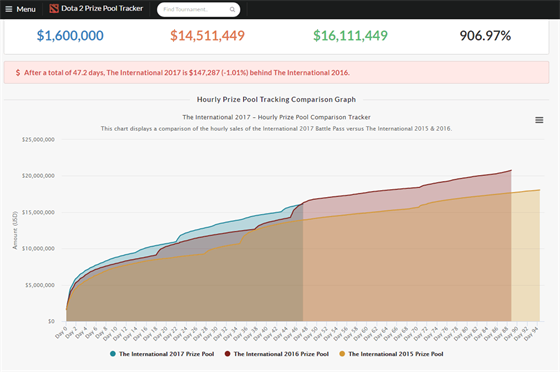Image resolution: width=560 pixels, height=372 pixels.
Task: Open the Menu label in the navbar
Action: [x=26, y=9]
